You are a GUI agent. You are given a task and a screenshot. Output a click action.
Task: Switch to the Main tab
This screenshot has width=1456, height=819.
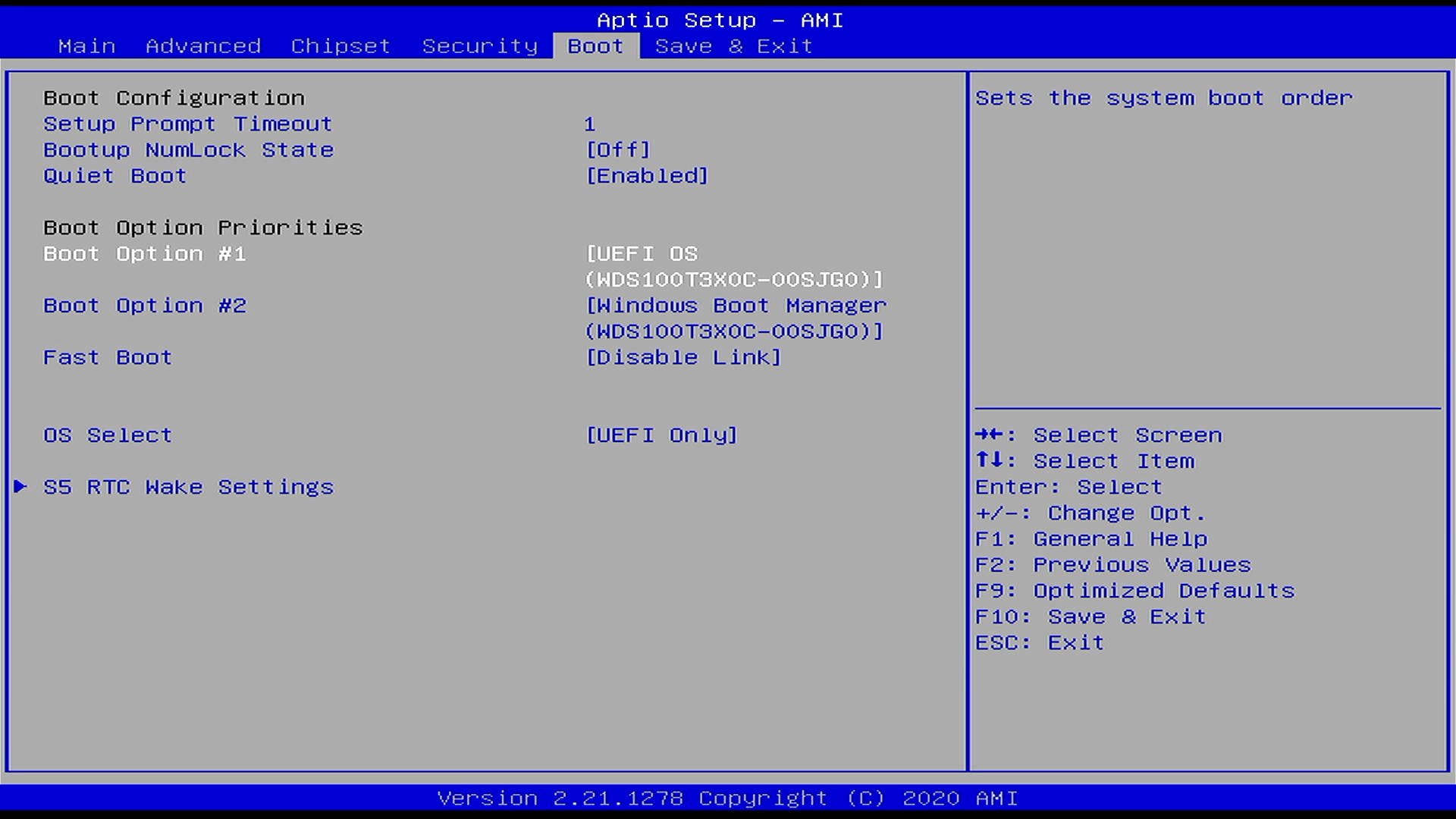87,46
